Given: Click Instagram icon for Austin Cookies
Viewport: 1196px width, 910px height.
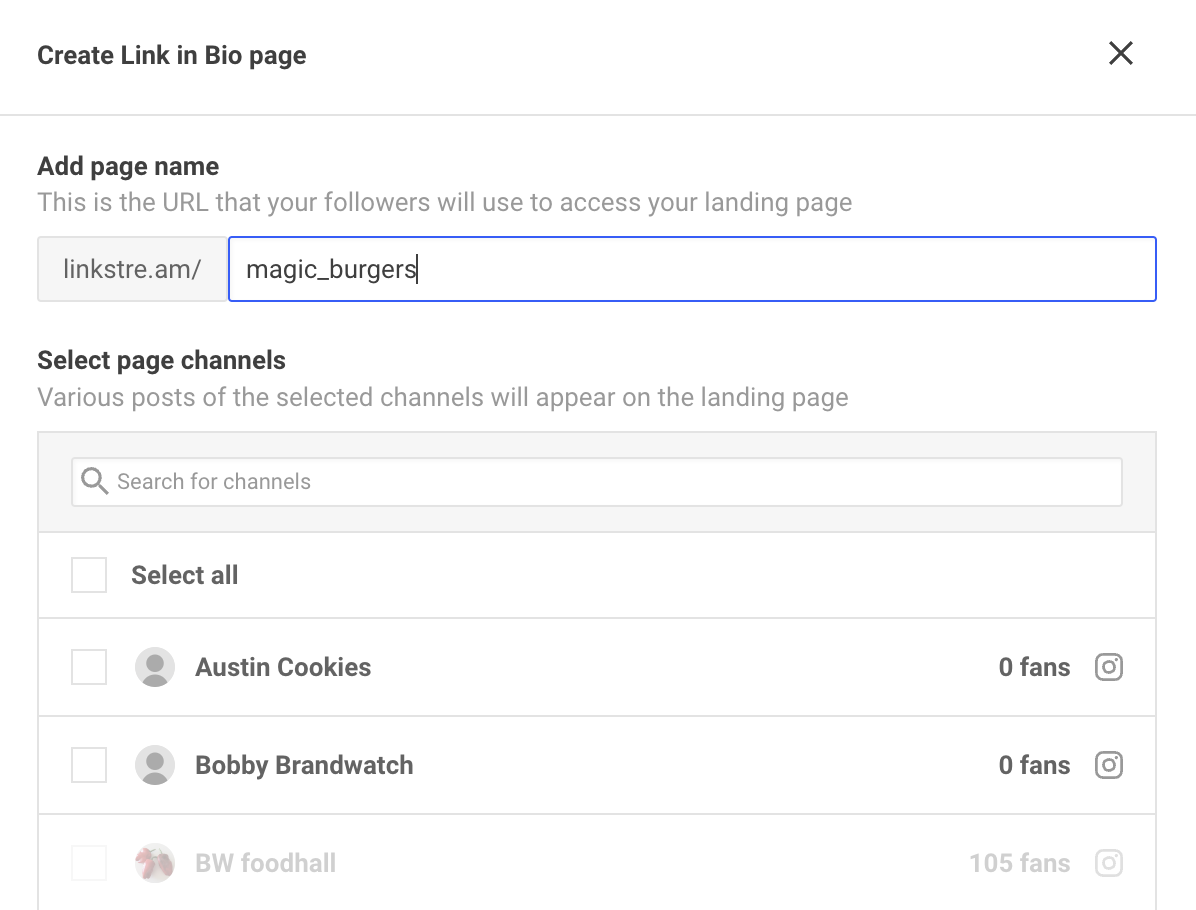Looking at the screenshot, I should click(1108, 667).
